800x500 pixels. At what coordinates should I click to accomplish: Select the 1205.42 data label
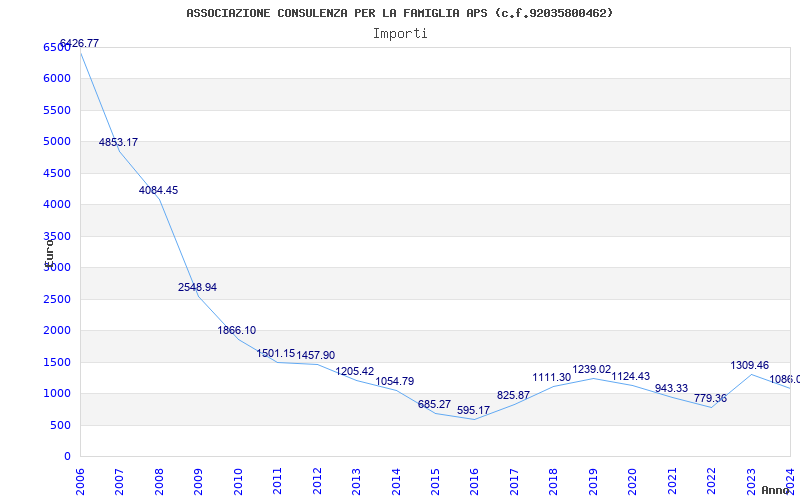355,371
